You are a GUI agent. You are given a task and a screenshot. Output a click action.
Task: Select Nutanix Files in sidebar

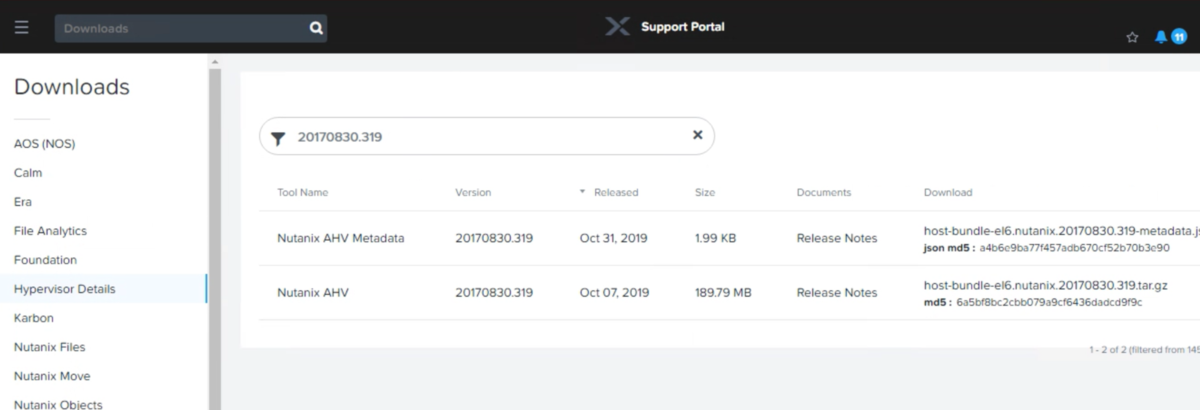49,347
